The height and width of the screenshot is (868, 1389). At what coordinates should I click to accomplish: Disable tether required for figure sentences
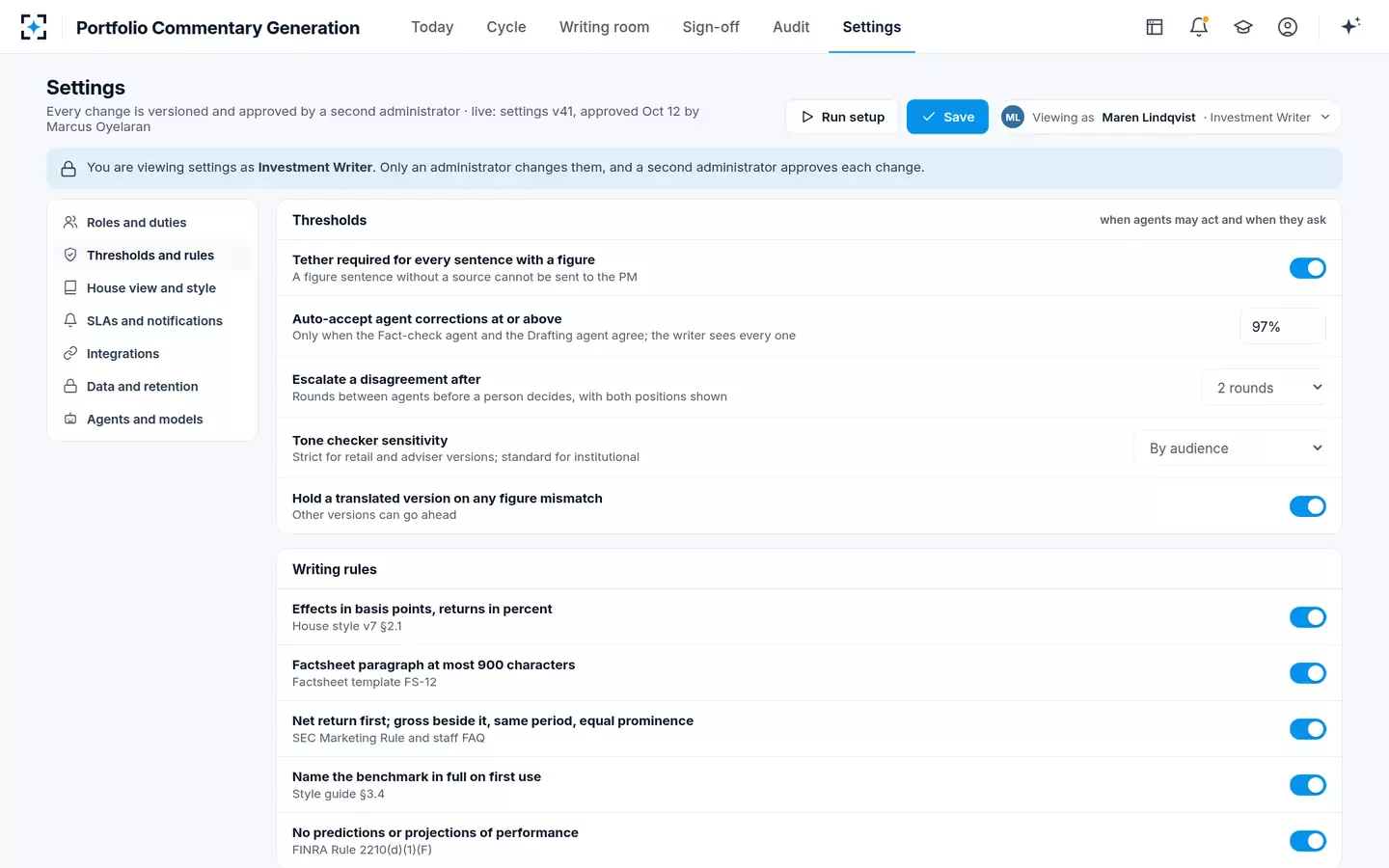[x=1308, y=268]
